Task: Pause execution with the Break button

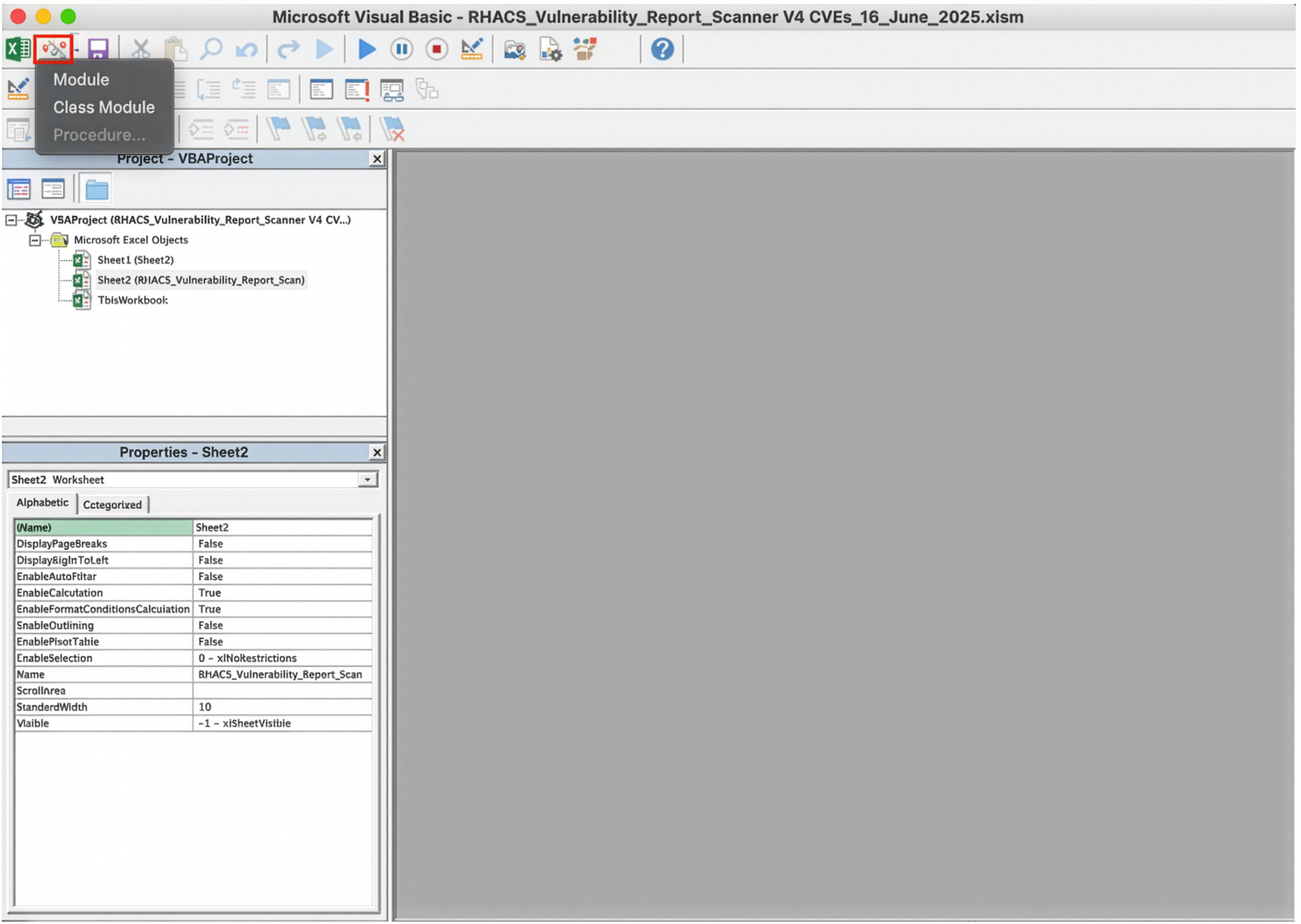Action: click(401, 49)
